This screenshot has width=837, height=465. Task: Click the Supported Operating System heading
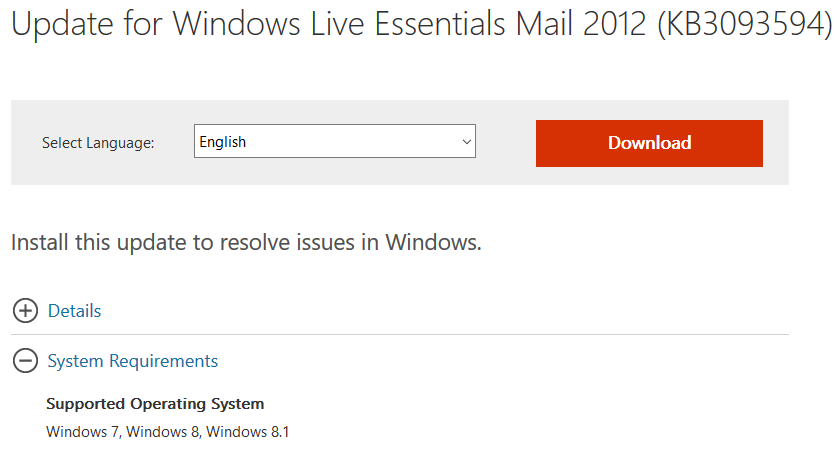point(155,404)
